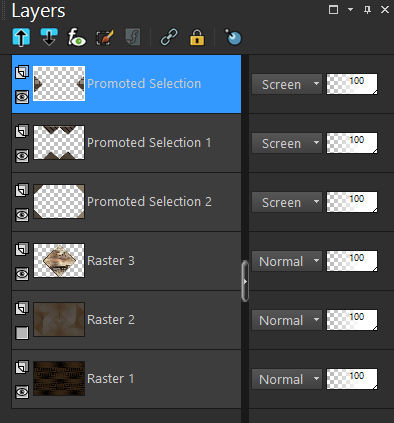Hide the Raster 1 layer
The width and height of the screenshot is (394, 423).
[22, 392]
